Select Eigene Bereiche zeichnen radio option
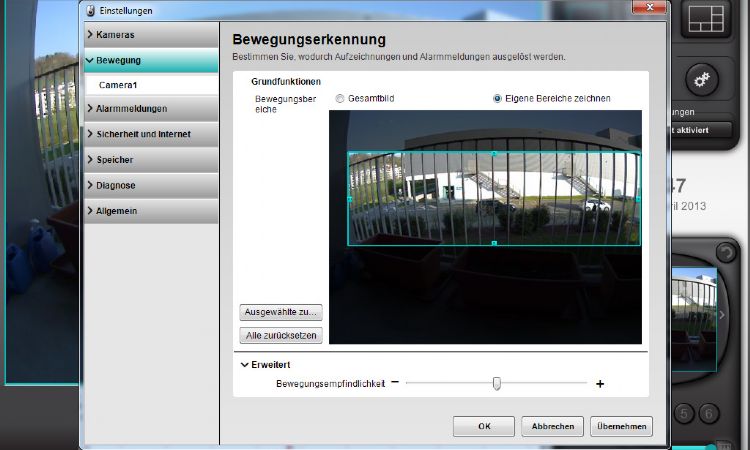This screenshot has width=750, height=450. (x=498, y=99)
